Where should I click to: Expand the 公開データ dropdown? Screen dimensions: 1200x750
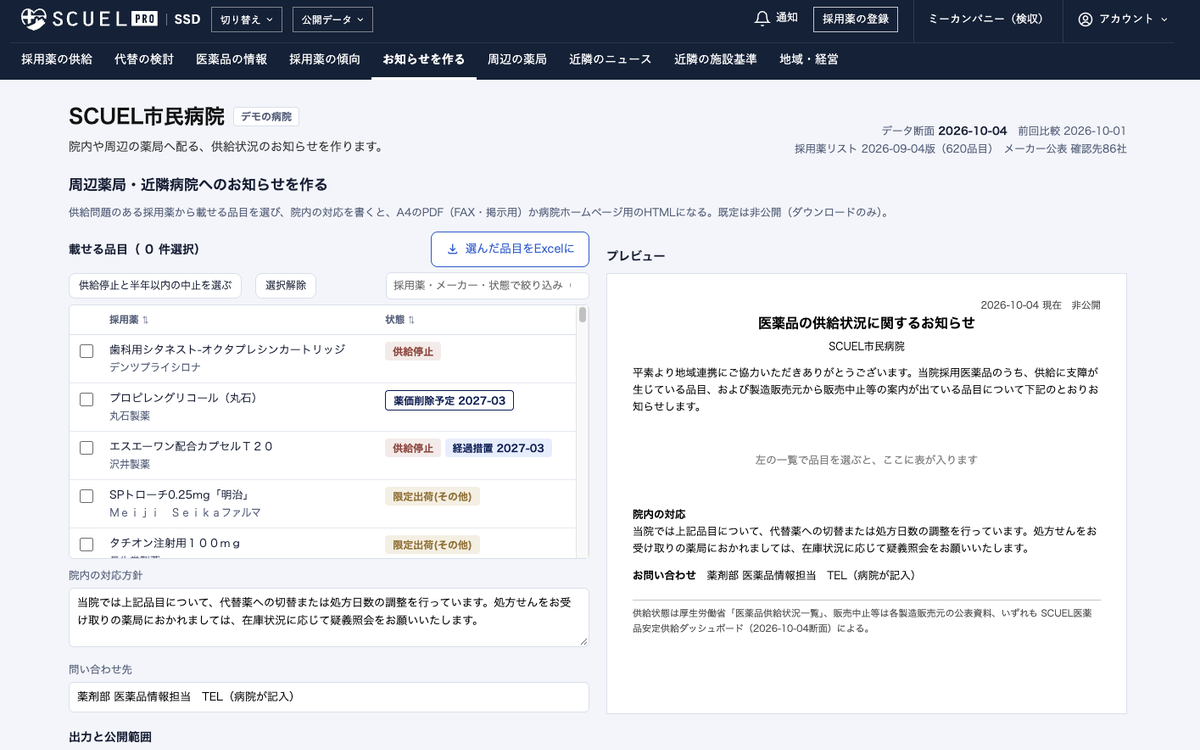(x=332, y=19)
